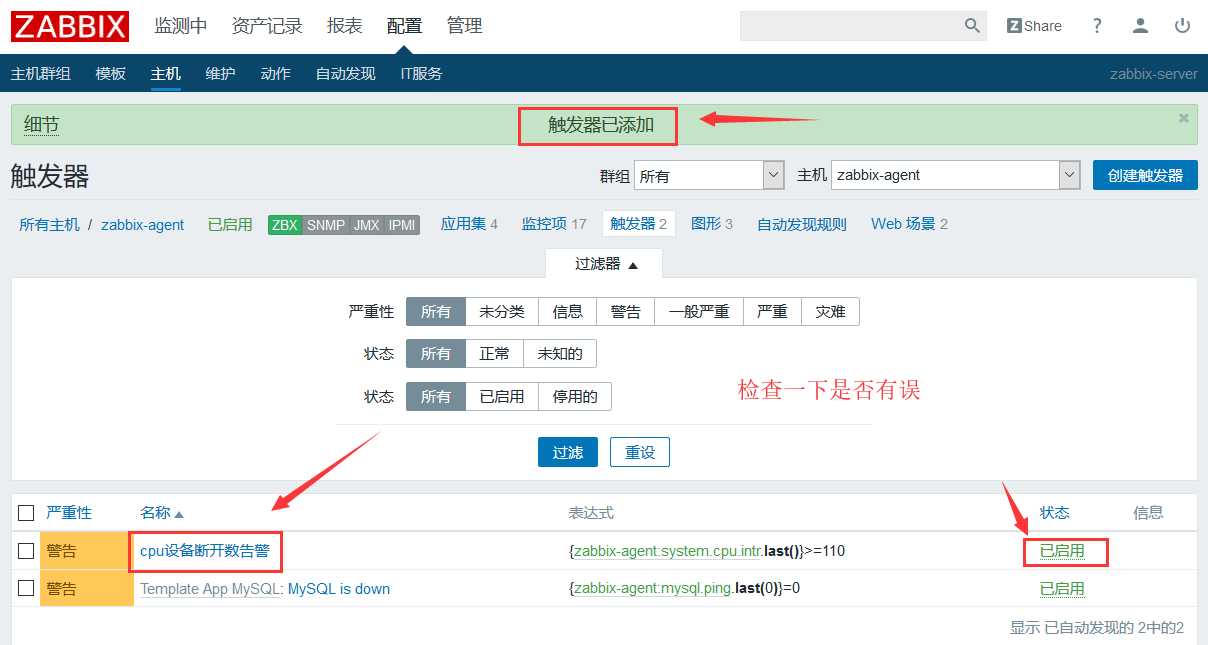Click the JMX availability badge
Viewport: 1208px width, 645px height.
point(367,225)
